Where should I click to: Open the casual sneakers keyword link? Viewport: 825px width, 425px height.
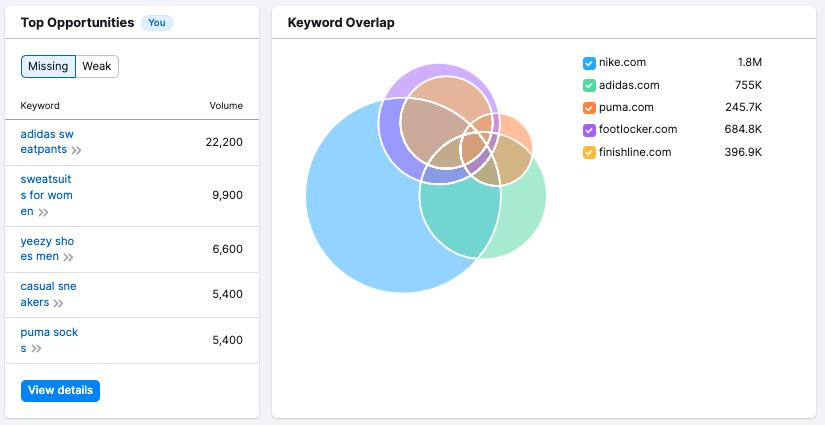48,295
